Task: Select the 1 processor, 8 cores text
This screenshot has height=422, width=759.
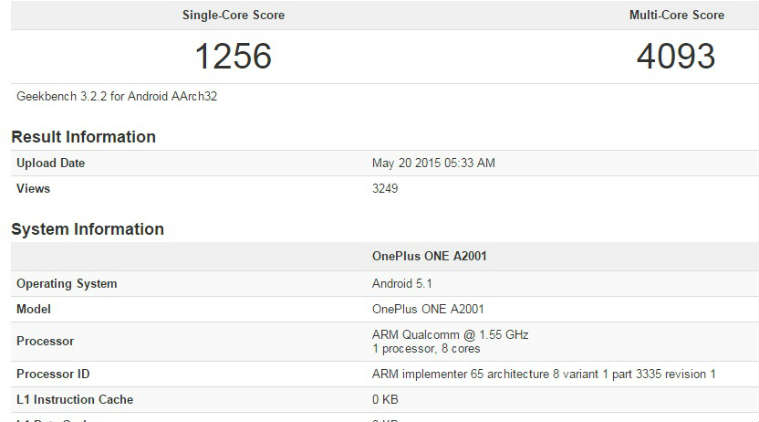Action: (x=426, y=349)
